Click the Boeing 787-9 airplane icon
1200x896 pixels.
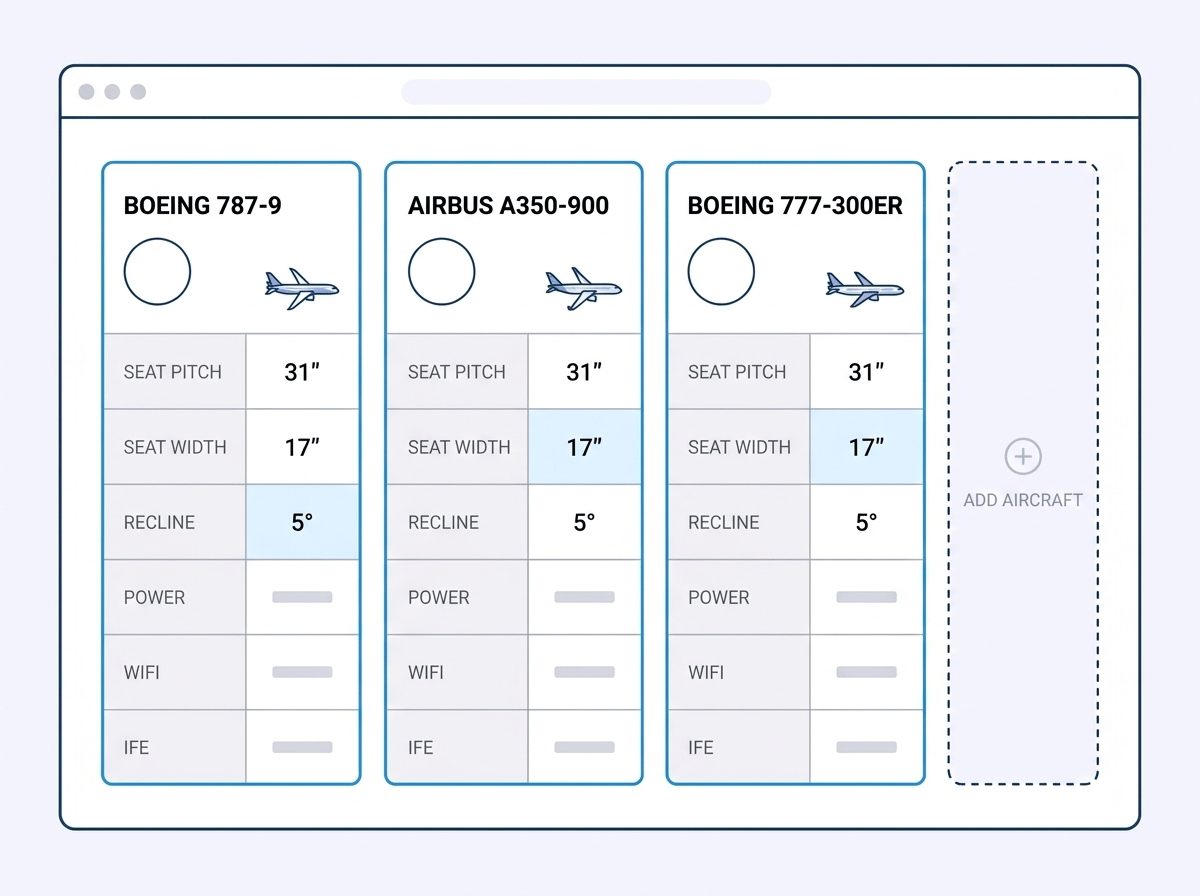(302, 288)
